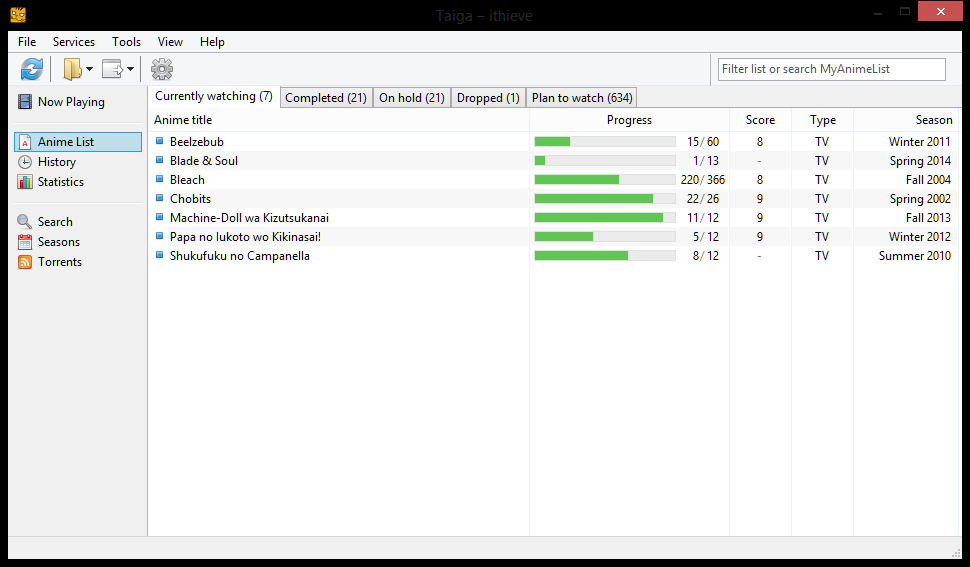Image resolution: width=970 pixels, height=567 pixels.
Task: Switch to the On hold (21) tab
Action: point(412,98)
